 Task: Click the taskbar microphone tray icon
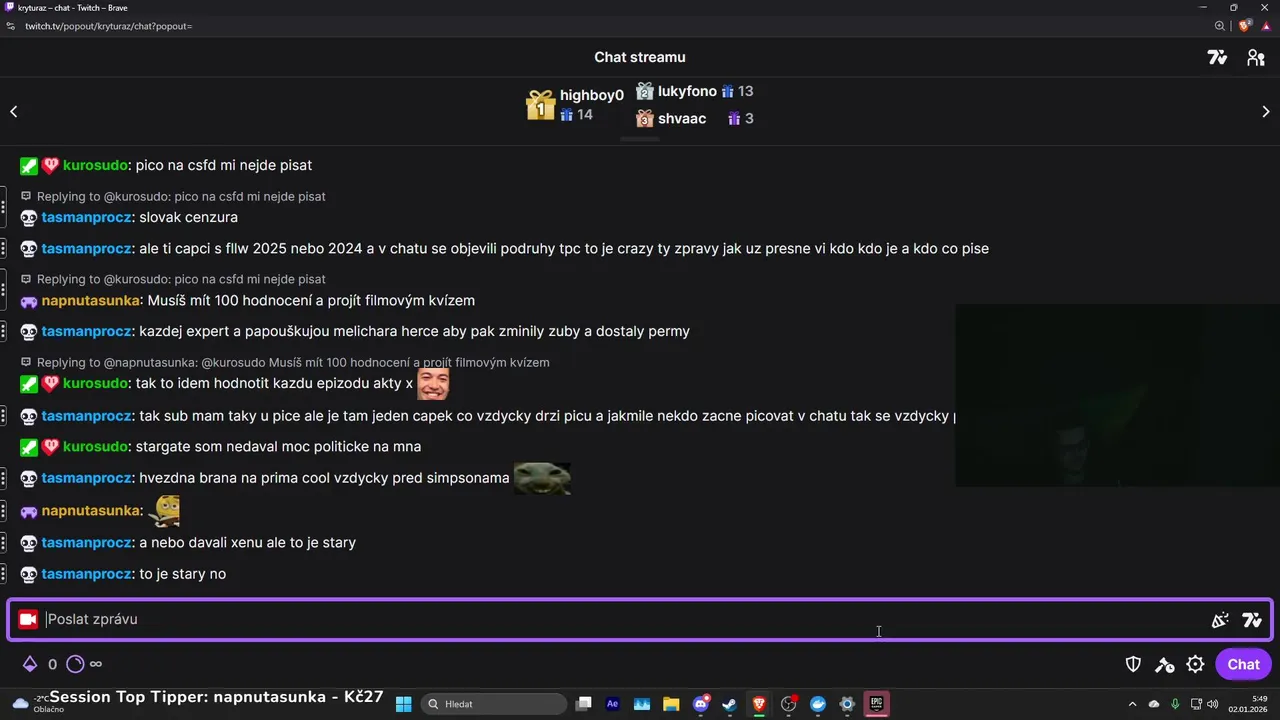[x=1175, y=704]
